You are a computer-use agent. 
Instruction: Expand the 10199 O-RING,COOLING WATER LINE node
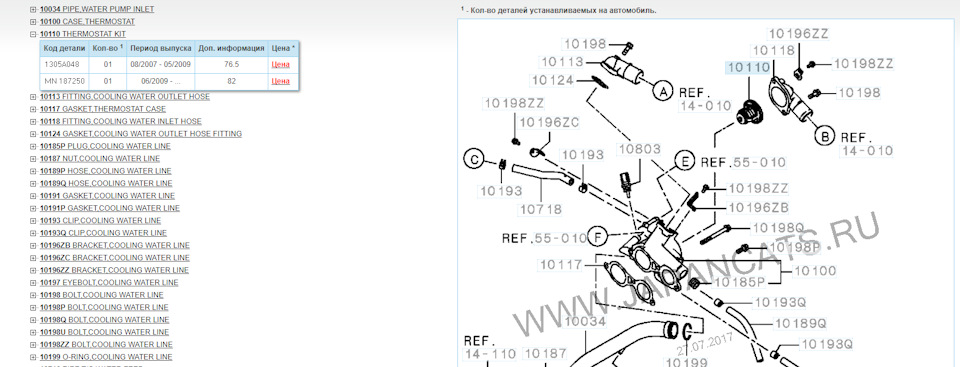33,357
